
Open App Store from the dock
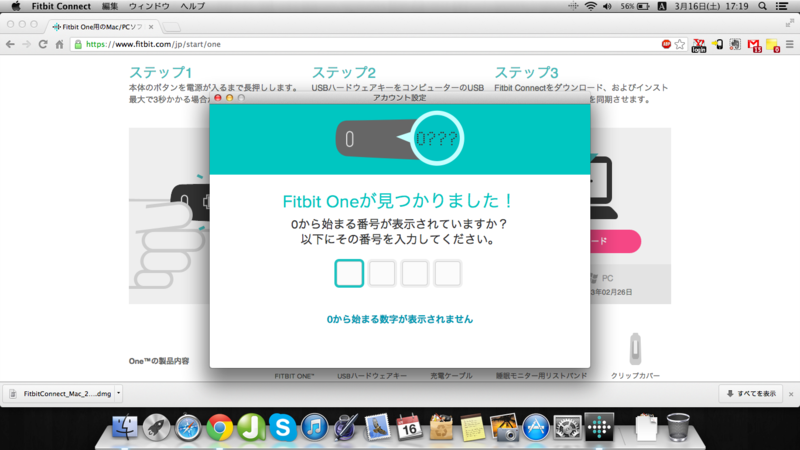click(536, 427)
